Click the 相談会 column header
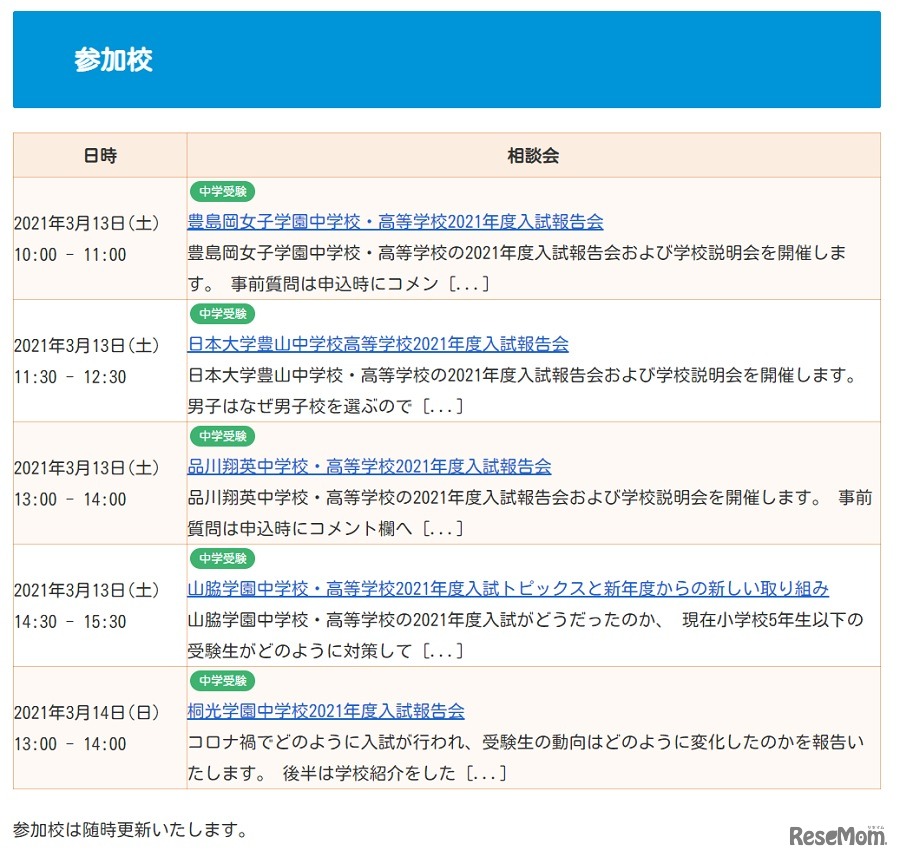The image size is (900, 859). coord(533,156)
